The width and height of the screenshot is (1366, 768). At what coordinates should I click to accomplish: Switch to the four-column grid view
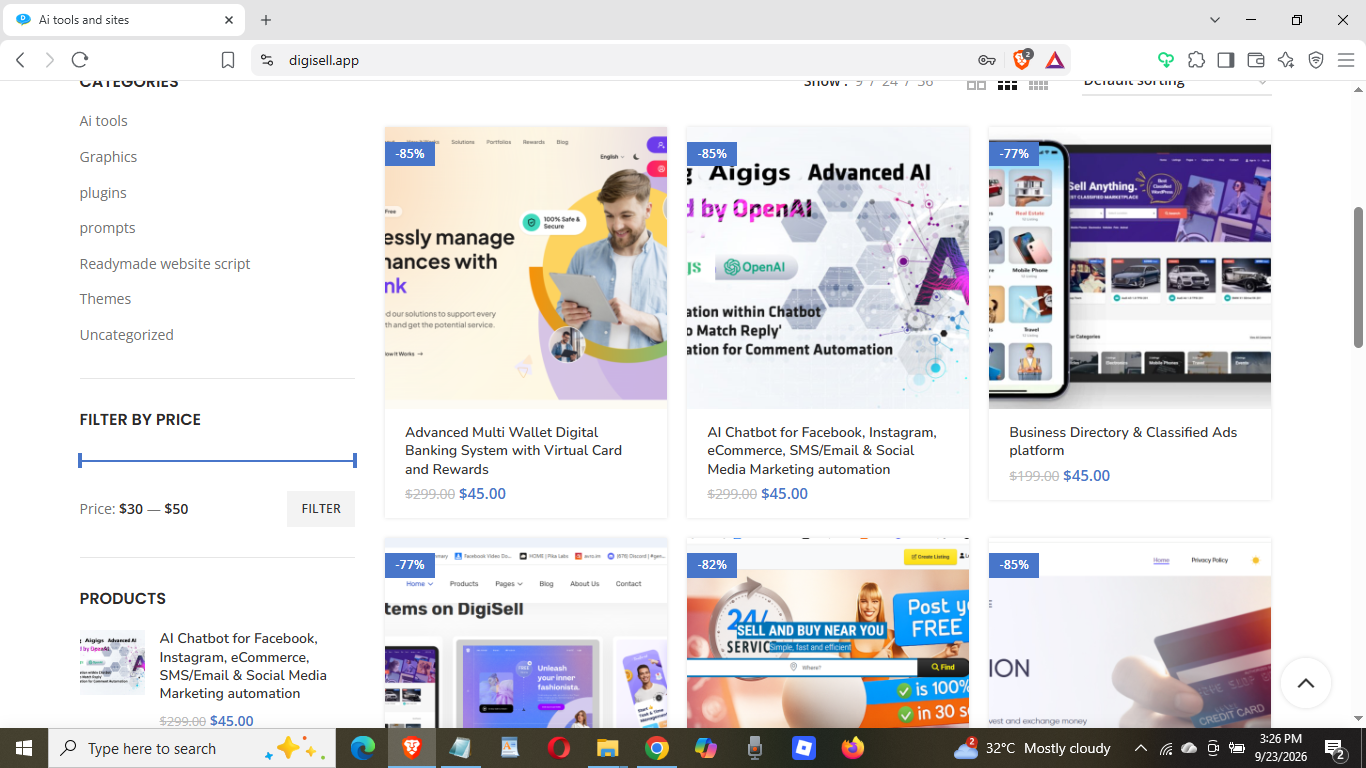pyautogui.click(x=1038, y=84)
